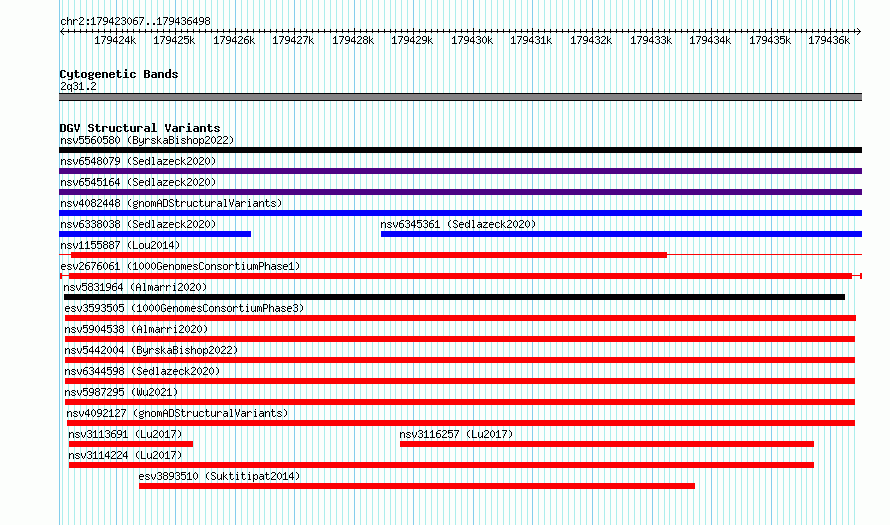This screenshot has height=525, width=890.
Task: Select the 179436k ruler position
Action: pyautogui.click(x=829, y=40)
